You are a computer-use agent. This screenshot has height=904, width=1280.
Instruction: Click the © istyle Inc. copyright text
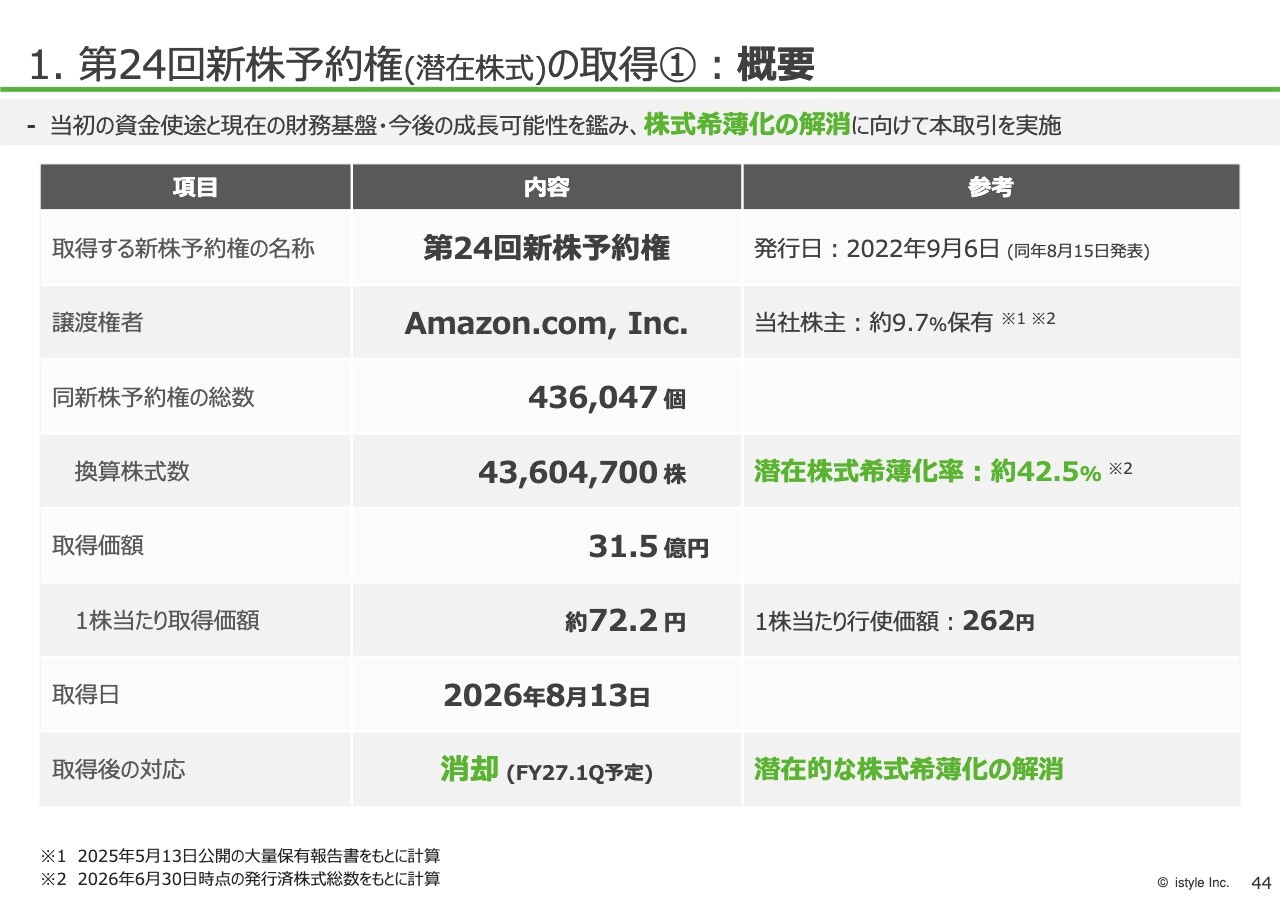(1193, 883)
